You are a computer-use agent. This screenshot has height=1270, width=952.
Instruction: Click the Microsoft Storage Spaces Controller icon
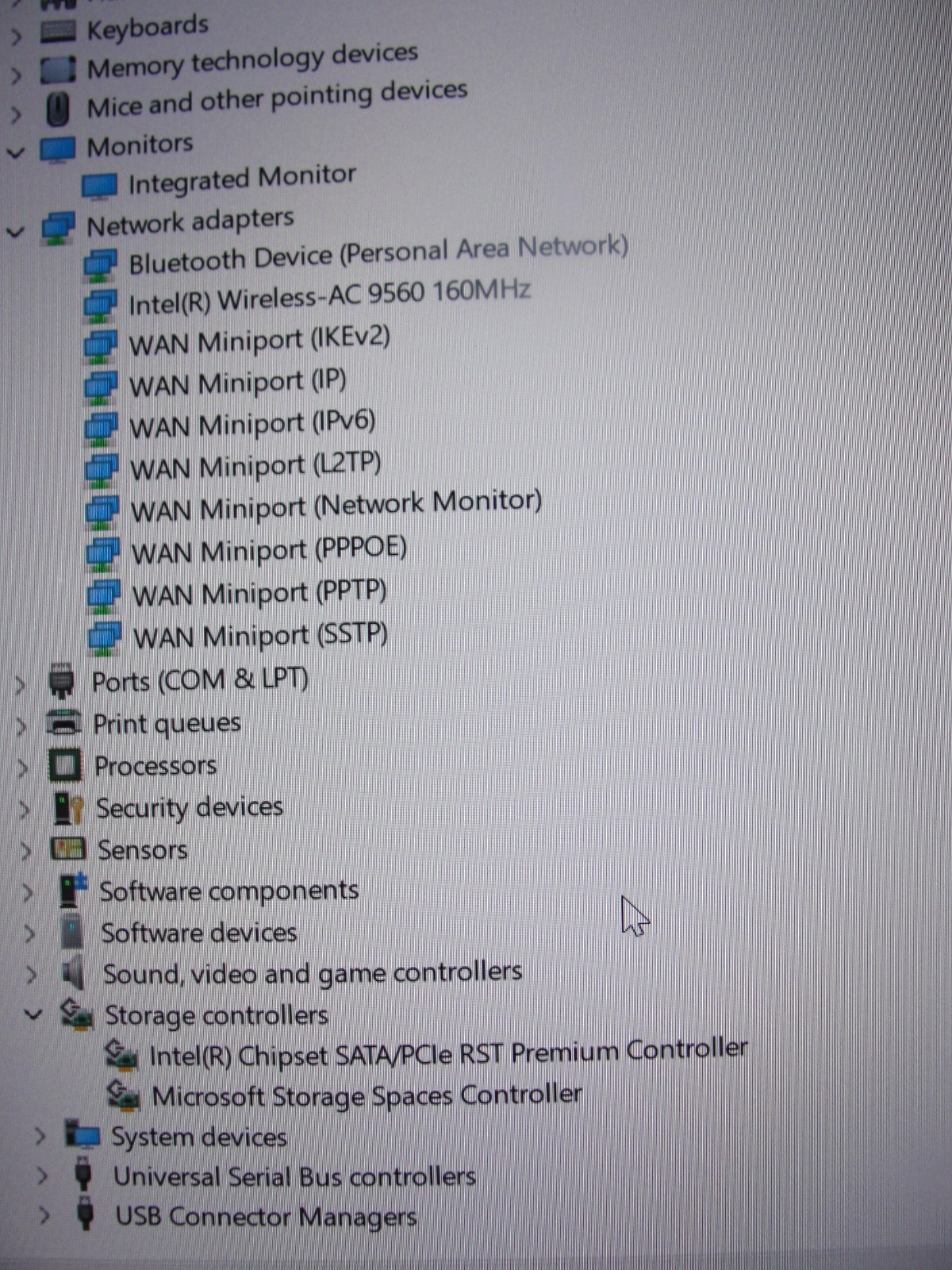125,1096
